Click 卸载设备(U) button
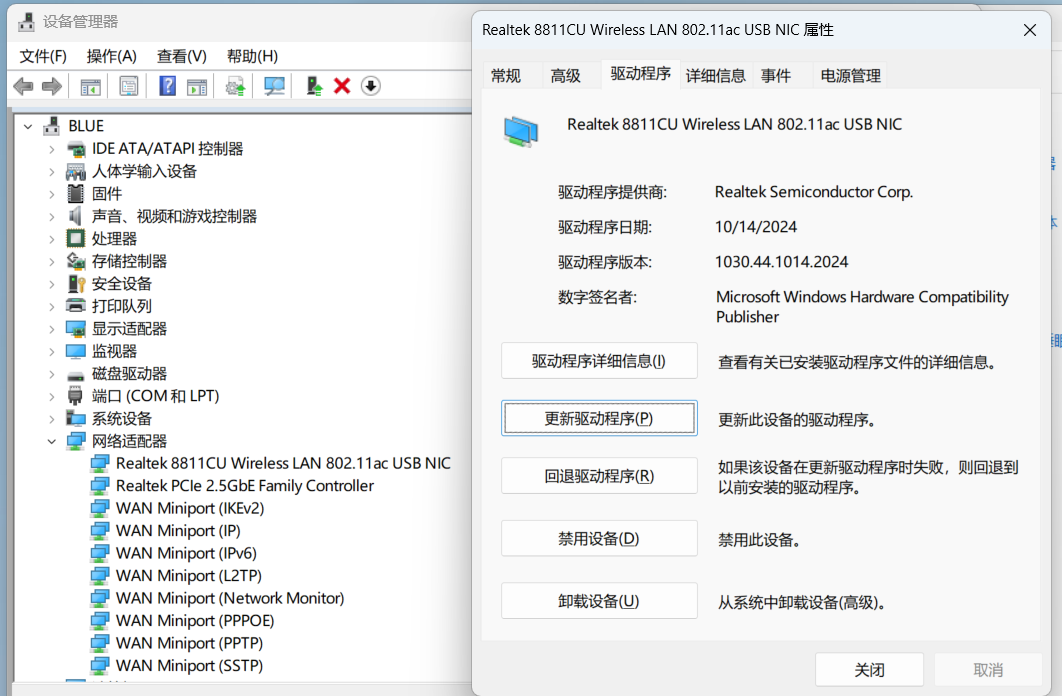The image size is (1062, 696). click(599, 601)
